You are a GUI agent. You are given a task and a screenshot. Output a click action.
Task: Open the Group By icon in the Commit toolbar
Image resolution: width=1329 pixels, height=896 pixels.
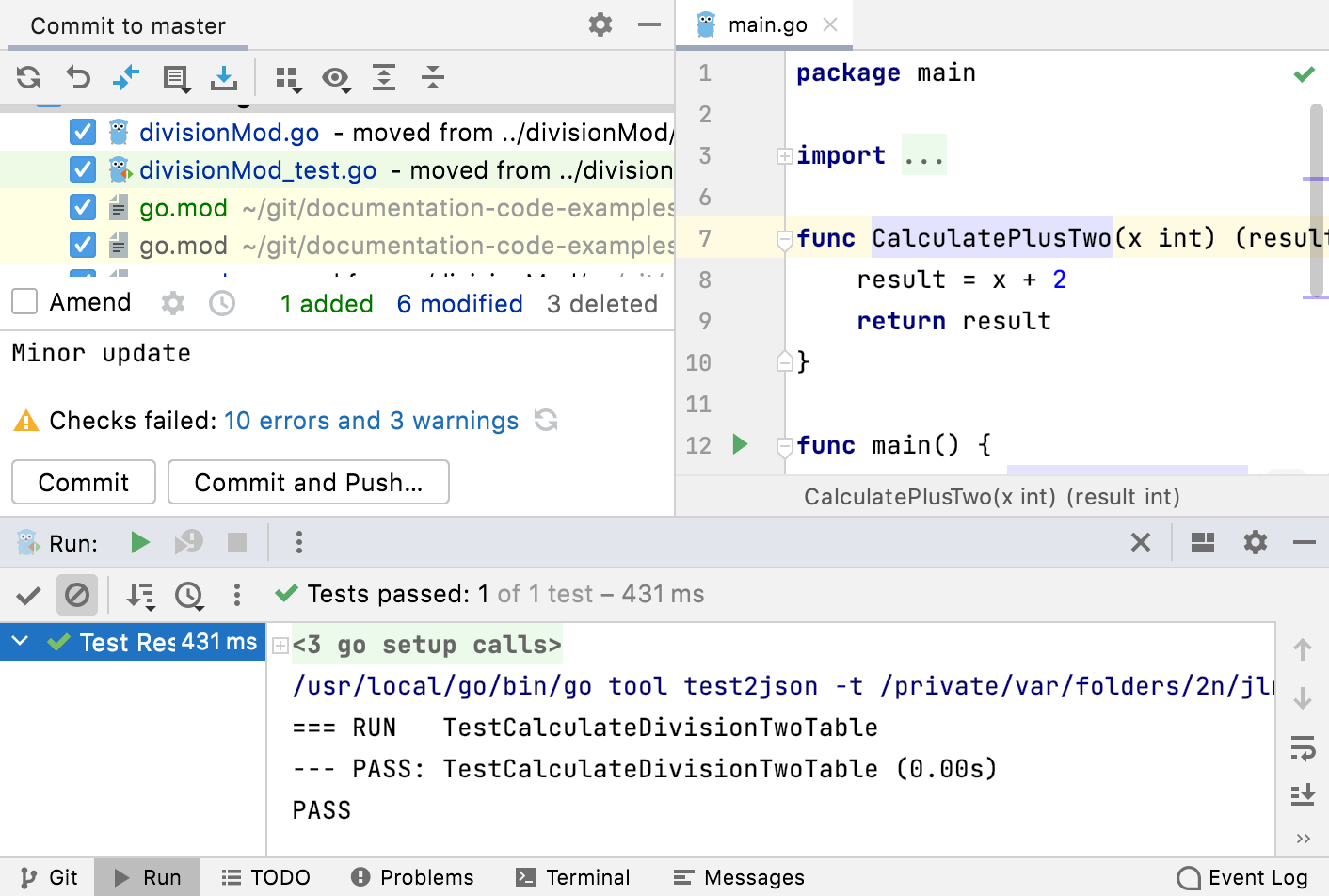click(x=288, y=79)
